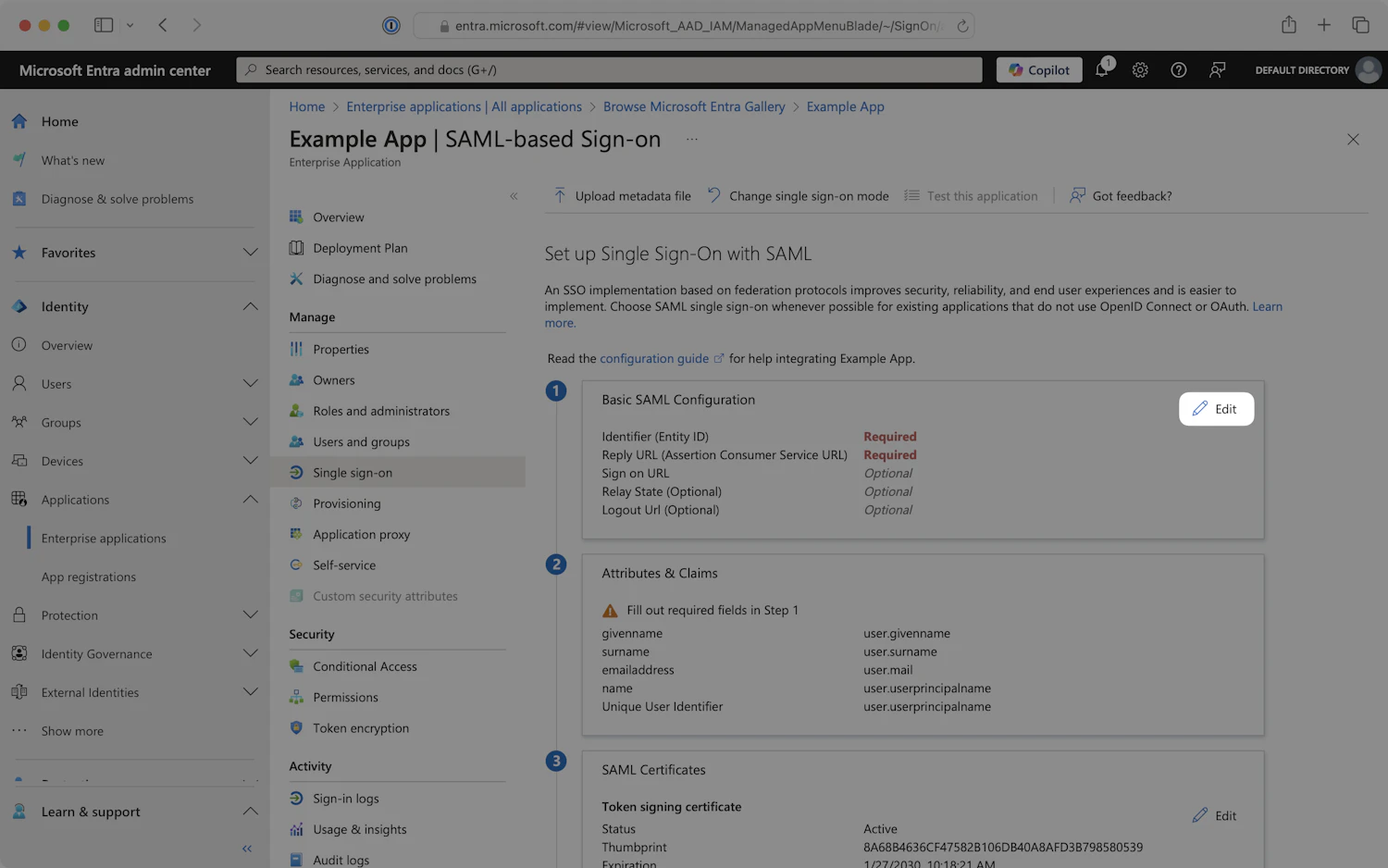Click the Favorites star icon
1388x868 pixels.
point(19,253)
